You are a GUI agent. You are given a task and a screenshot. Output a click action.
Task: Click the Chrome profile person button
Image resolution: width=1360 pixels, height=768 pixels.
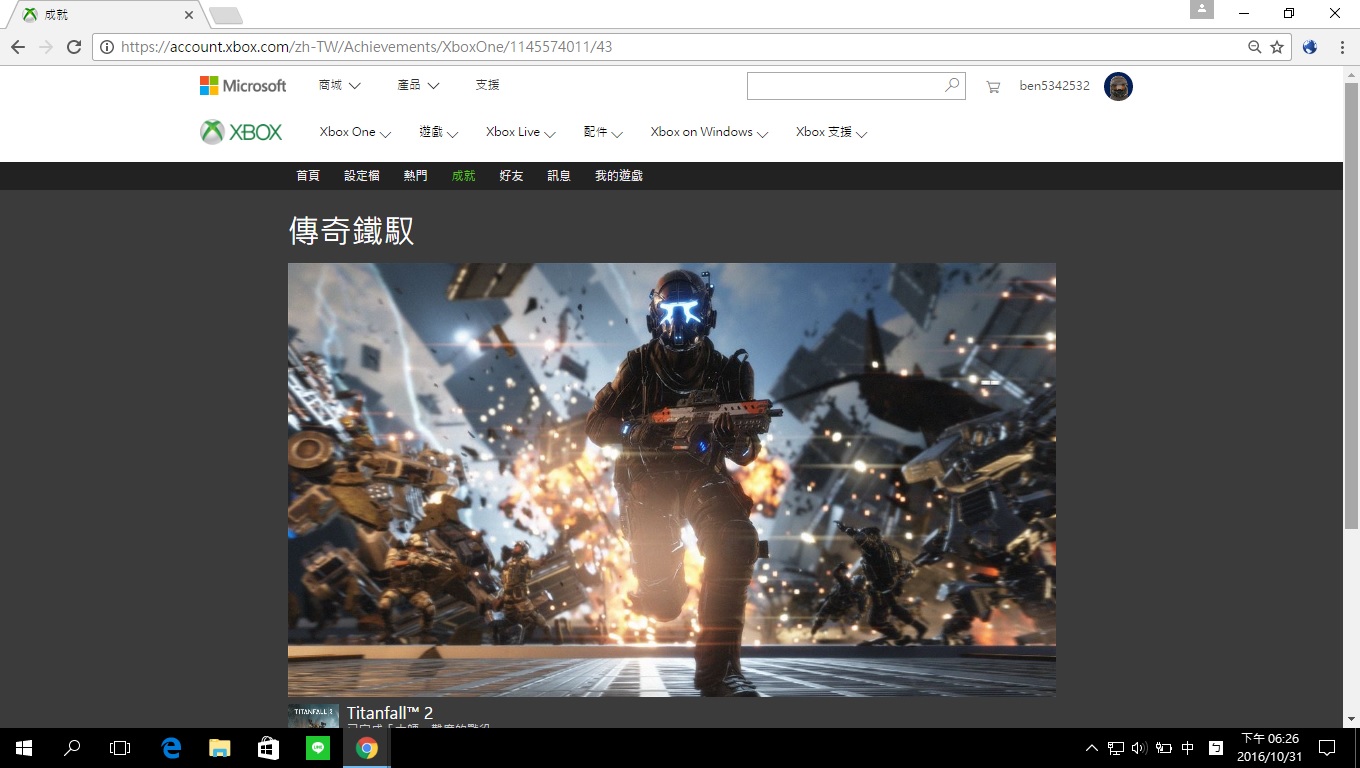point(1201,10)
